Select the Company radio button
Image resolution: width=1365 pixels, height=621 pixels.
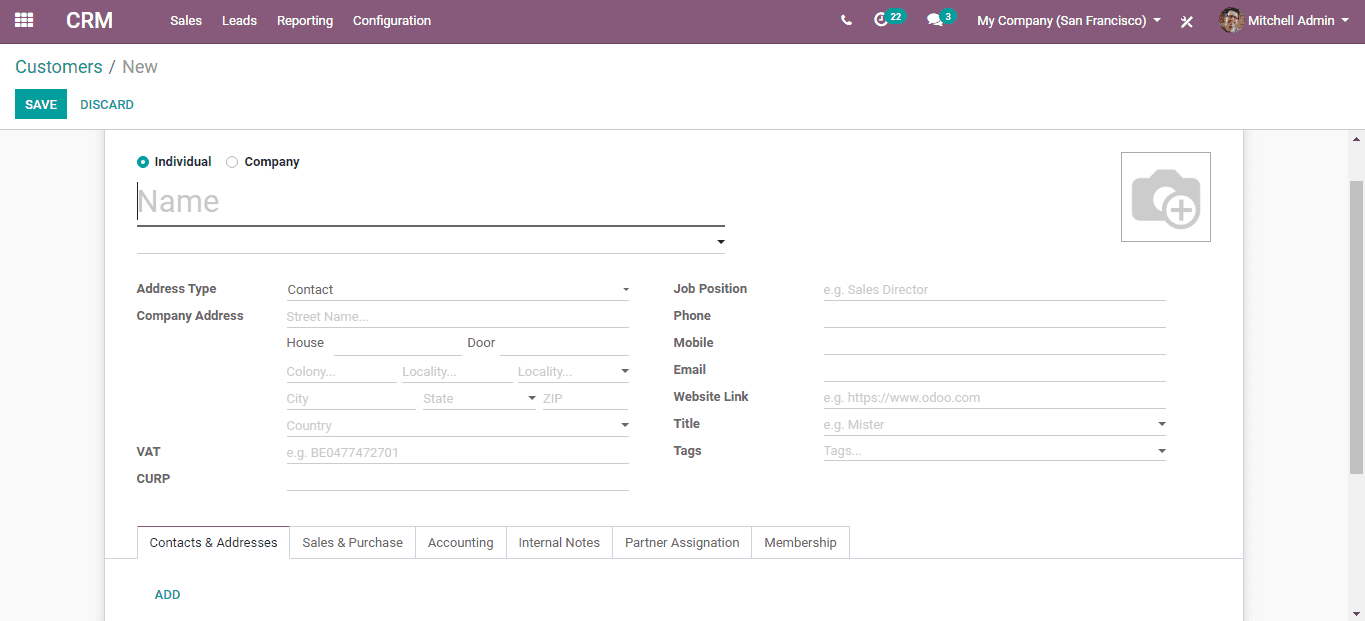(232, 162)
